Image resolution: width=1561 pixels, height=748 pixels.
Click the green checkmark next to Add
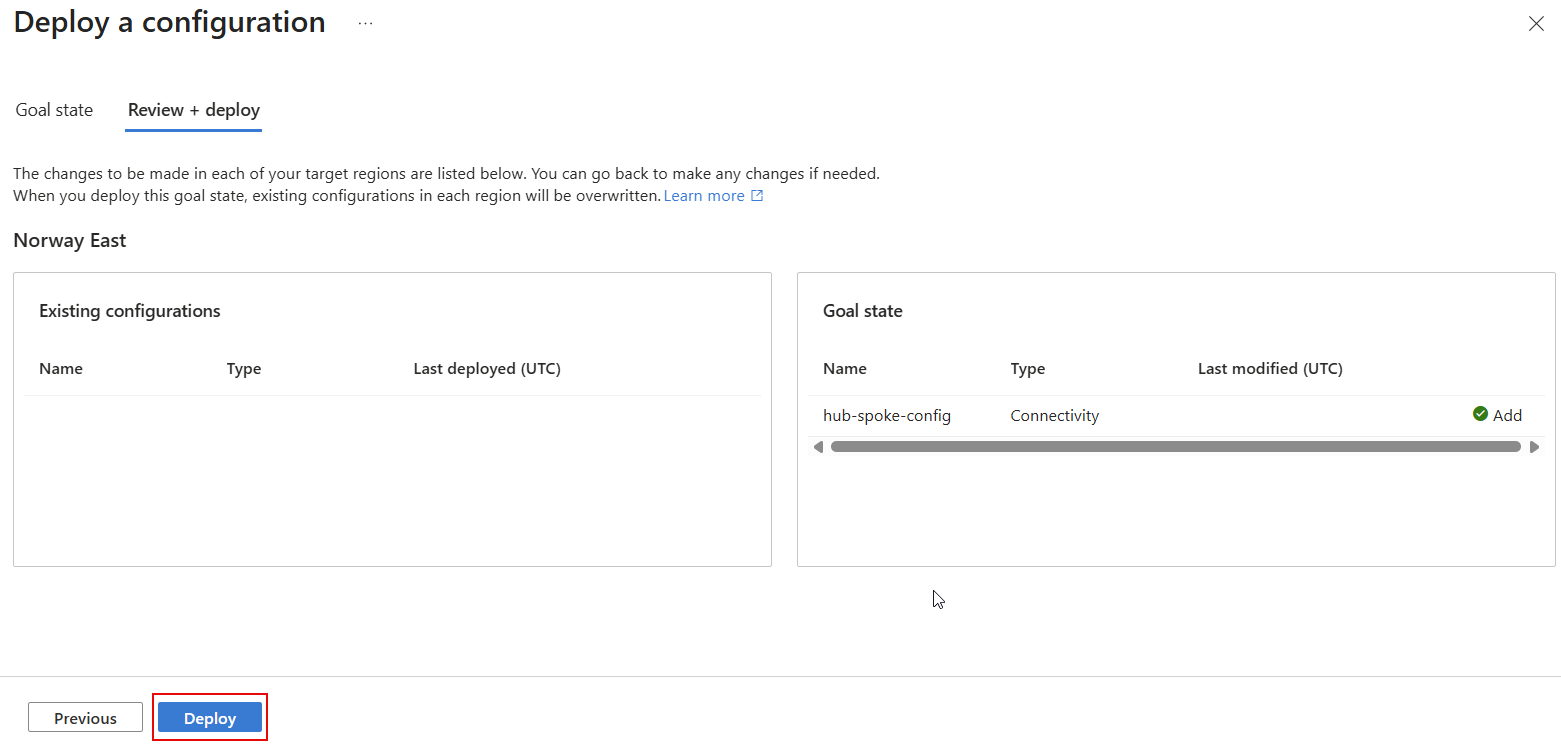click(1479, 413)
